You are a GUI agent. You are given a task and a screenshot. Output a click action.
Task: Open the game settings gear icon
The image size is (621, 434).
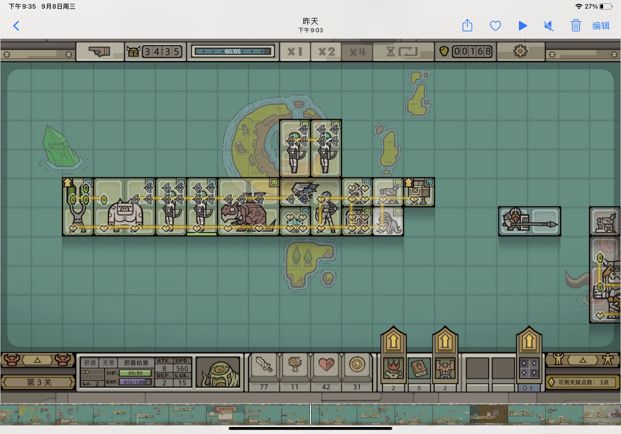pyautogui.click(x=520, y=51)
